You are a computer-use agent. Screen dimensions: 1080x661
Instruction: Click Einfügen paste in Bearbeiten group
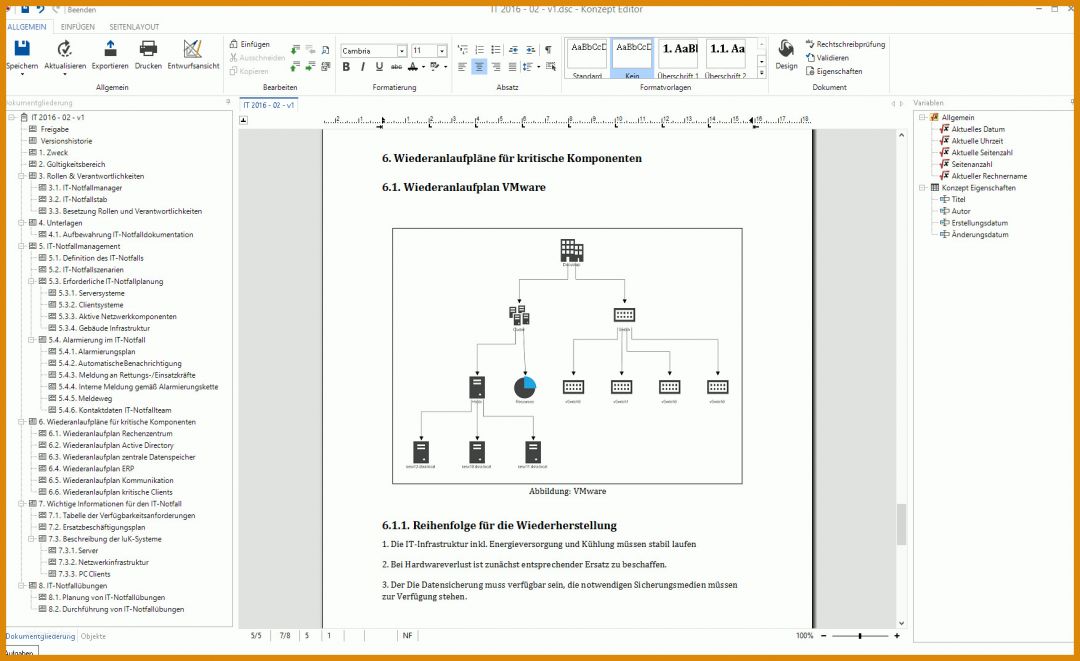249,44
